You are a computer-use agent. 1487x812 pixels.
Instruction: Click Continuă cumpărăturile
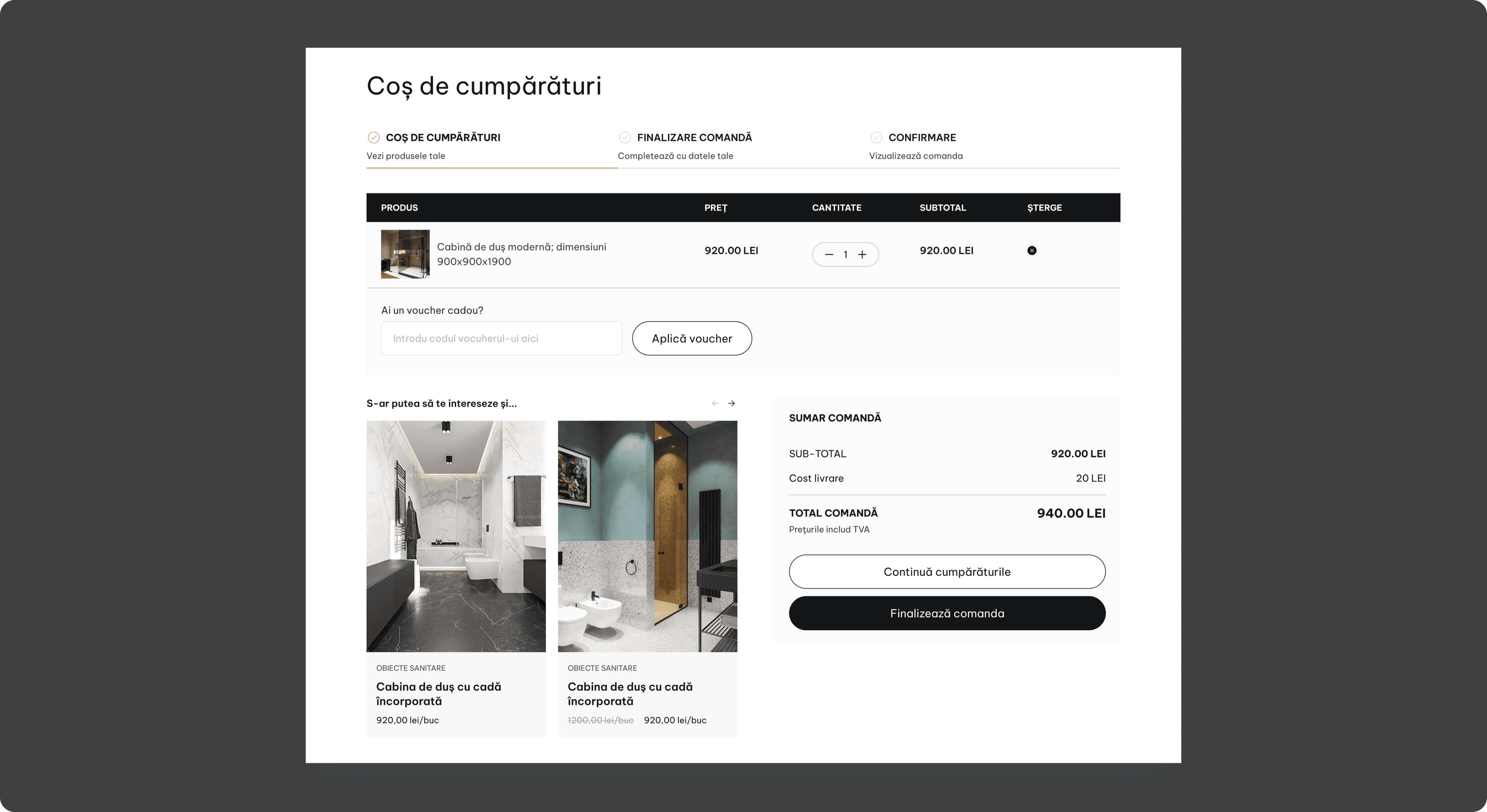tap(947, 572)
